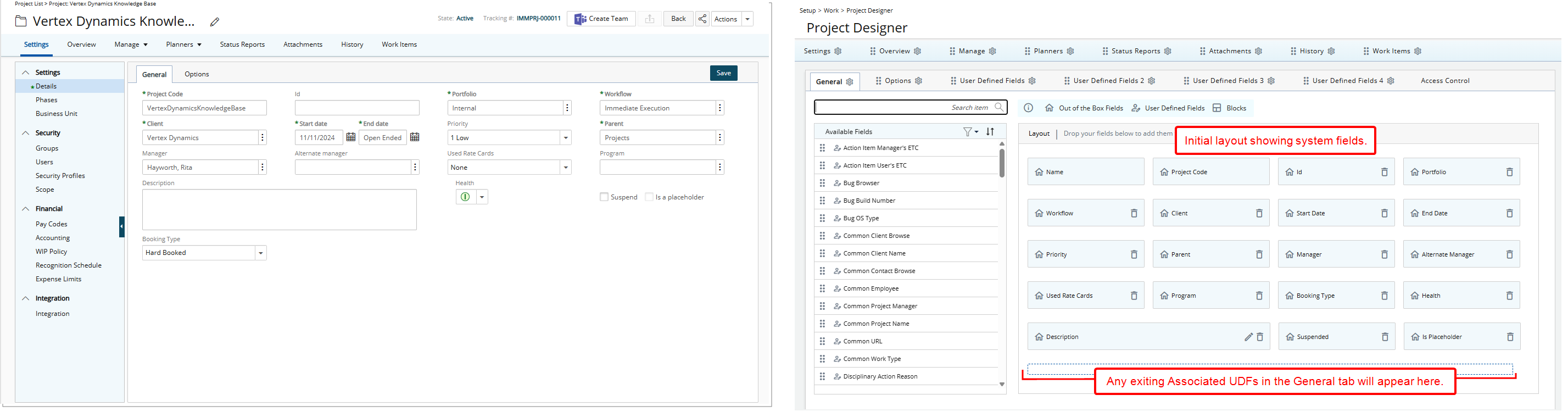
Task: Check the Suspend checkbox
Action: point(604,197)
